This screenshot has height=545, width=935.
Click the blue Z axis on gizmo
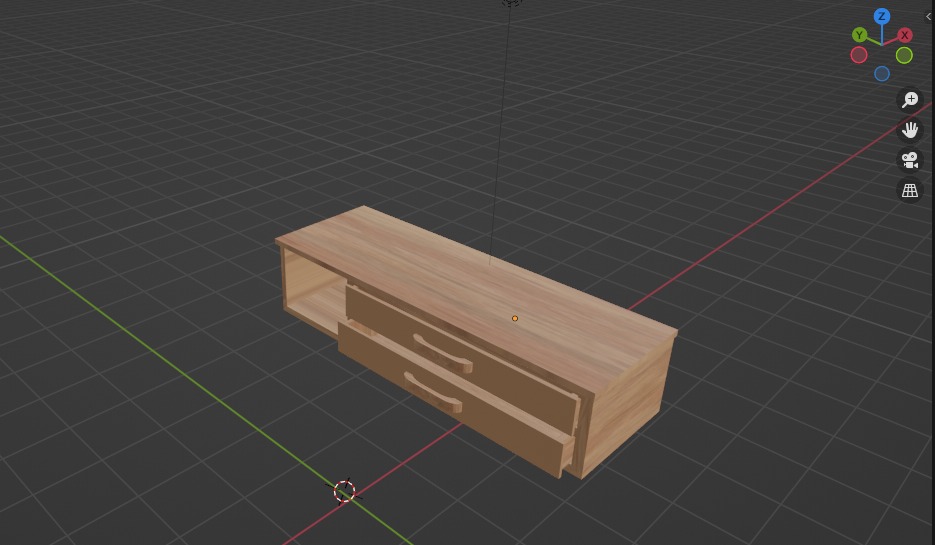click(x=882, y=17)
